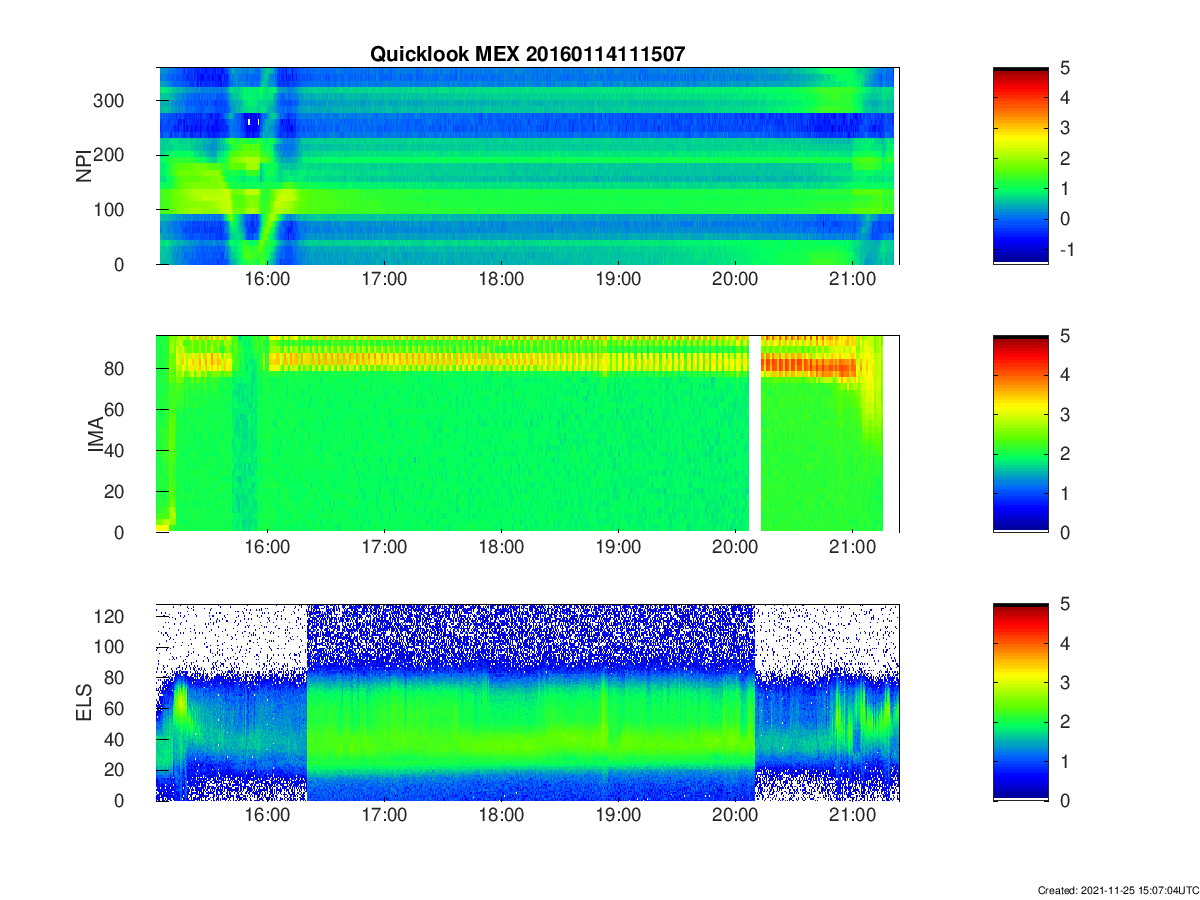The width and height of the screenshot is (1200, 900).
Task: Select the IMA y-axis label
Action: (97, 434)
